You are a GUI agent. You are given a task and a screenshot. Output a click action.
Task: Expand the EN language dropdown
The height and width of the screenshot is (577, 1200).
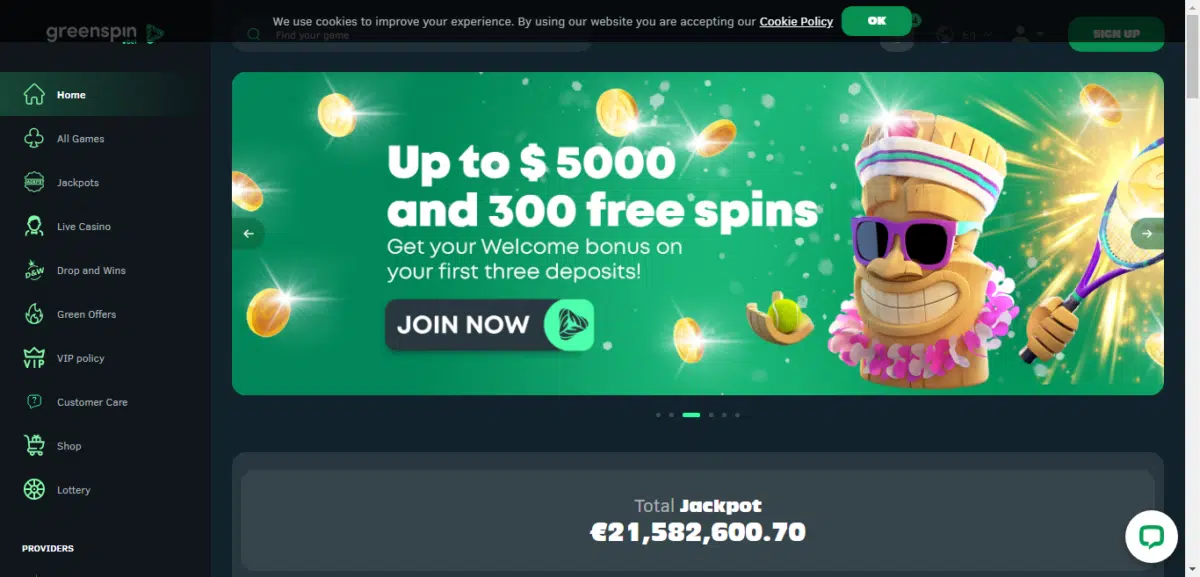click(x=966, y=35)
